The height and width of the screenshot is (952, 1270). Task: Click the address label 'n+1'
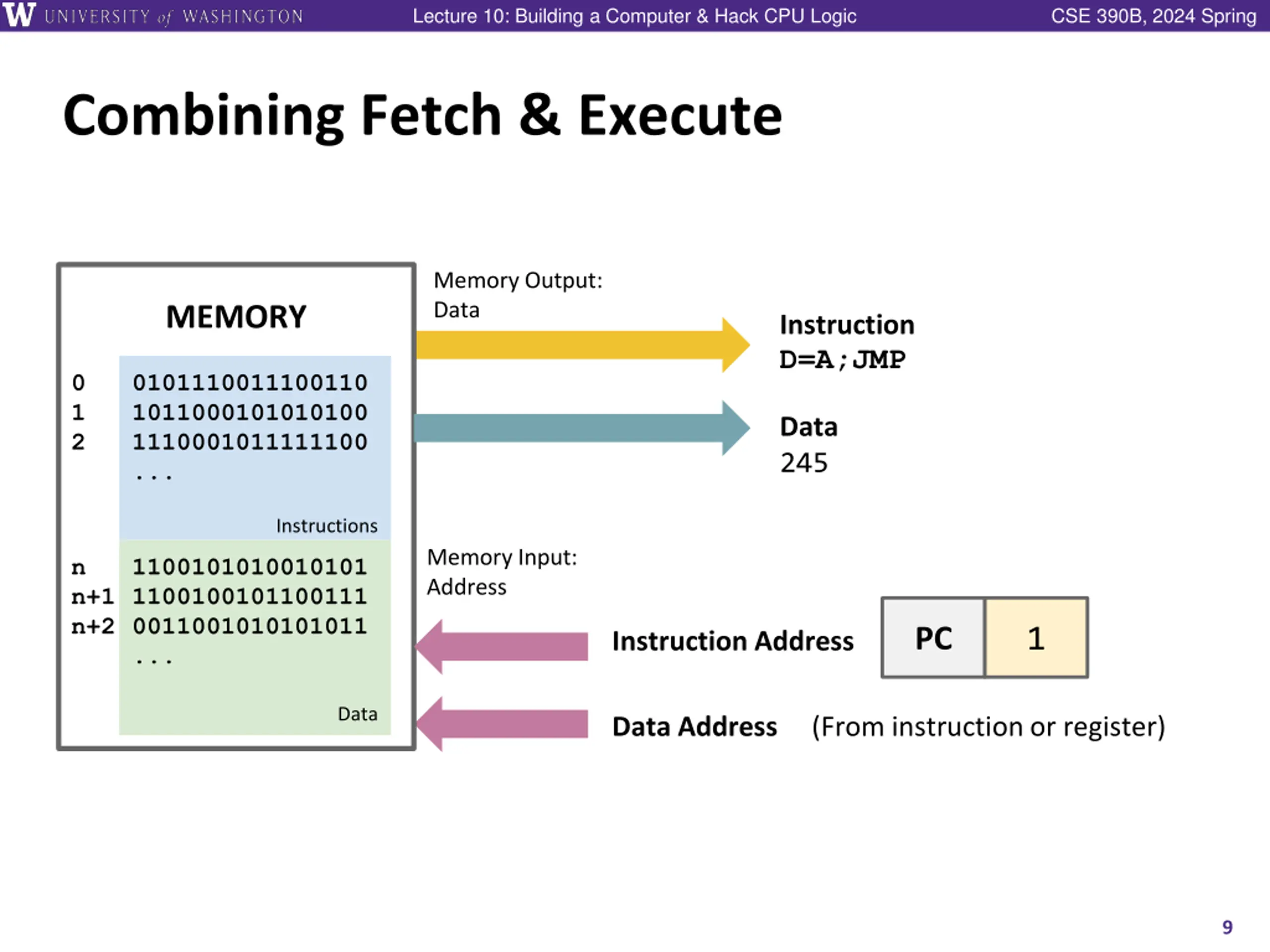pos(92,597)
